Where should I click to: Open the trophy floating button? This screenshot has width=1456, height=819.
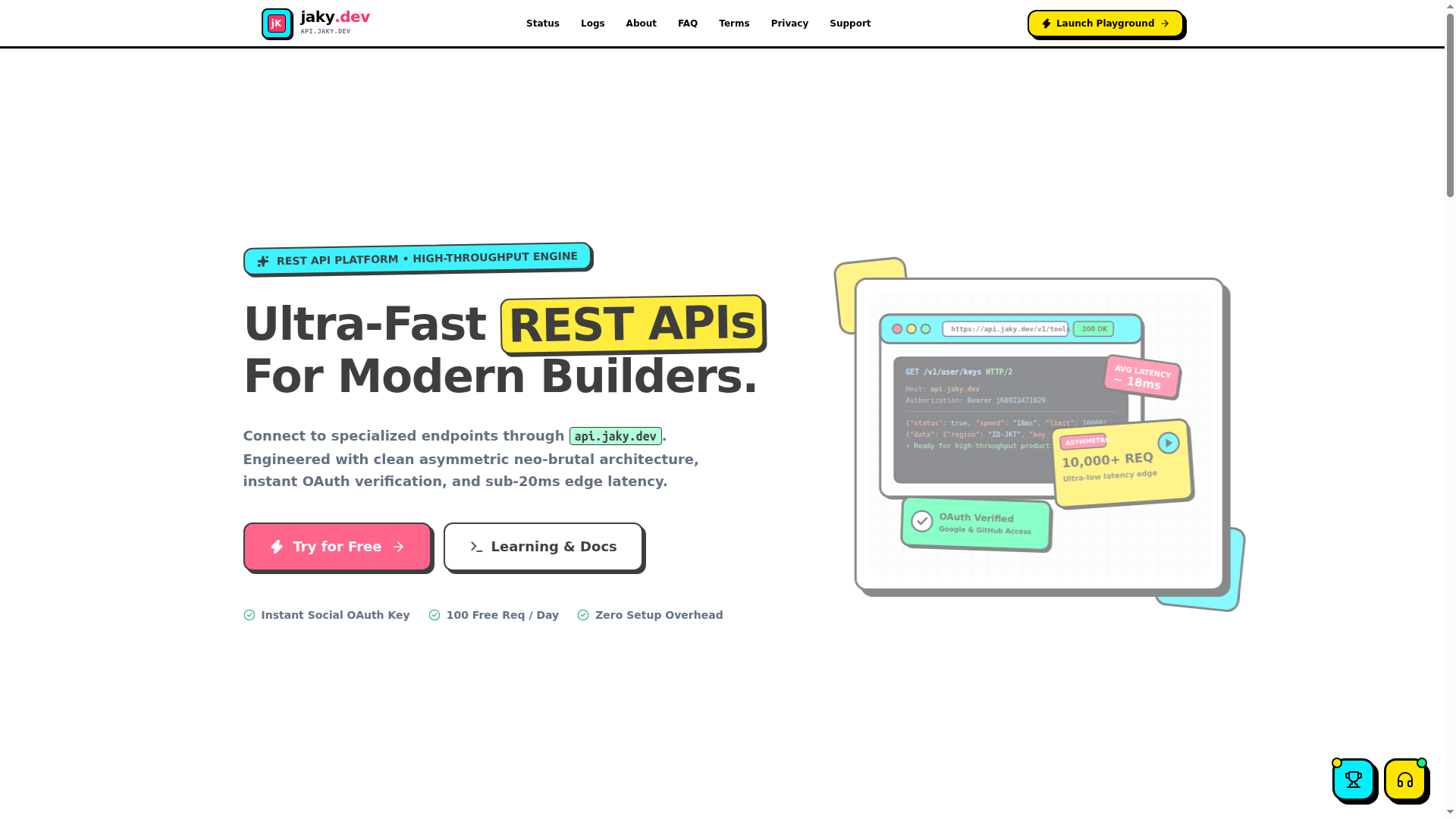[x=1354, y=779]
